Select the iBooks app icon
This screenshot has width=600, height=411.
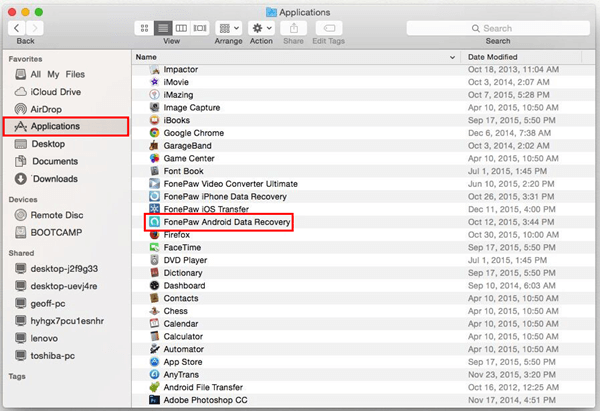click(x=154, y=120)
